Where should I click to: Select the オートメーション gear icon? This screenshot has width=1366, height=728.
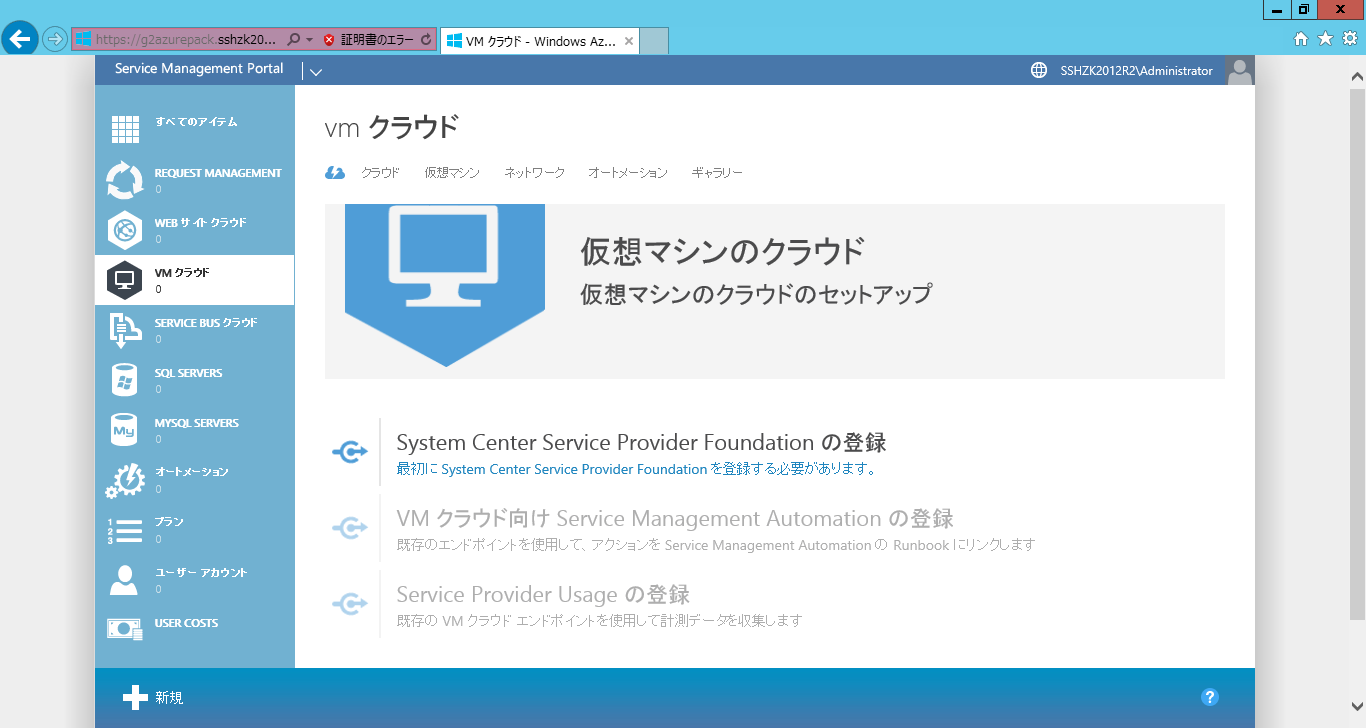coord(125,480)
